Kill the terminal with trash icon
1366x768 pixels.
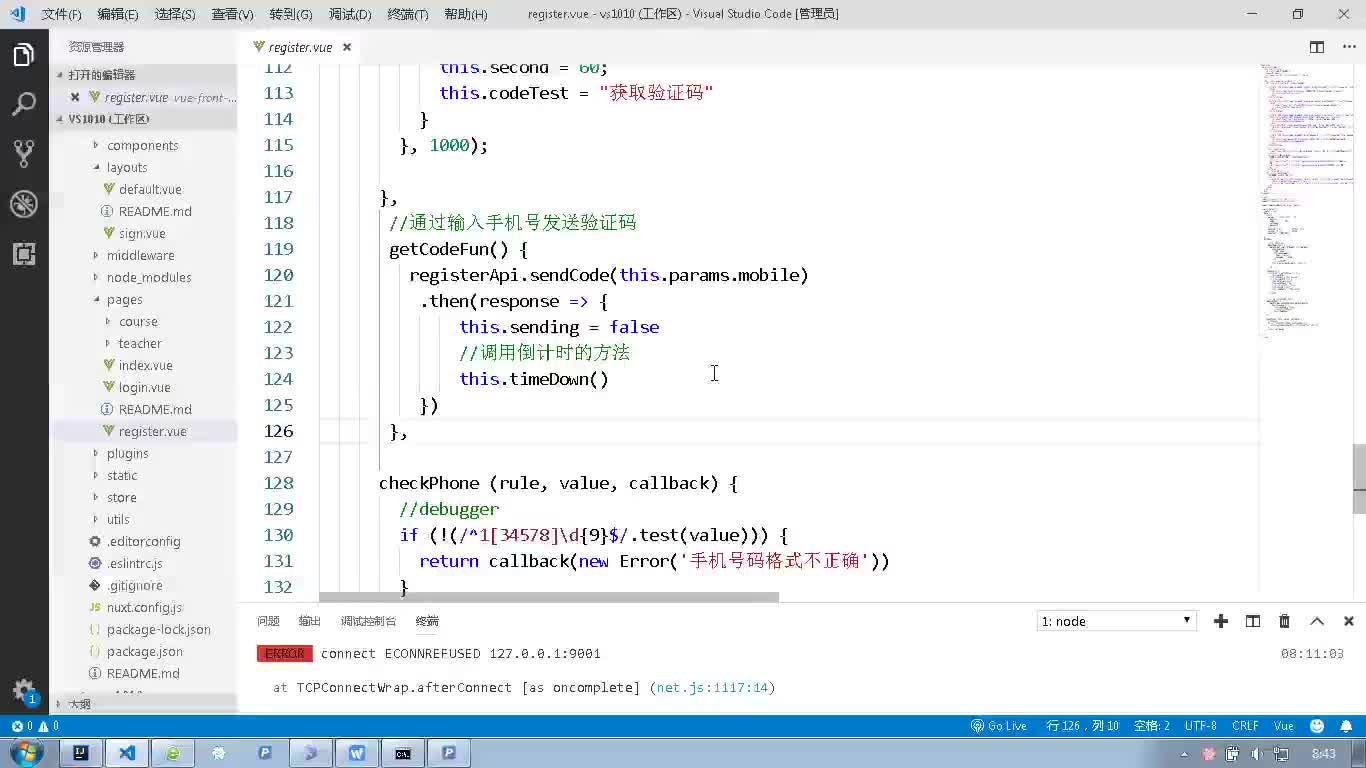pyautogui.click(x=1284, y=621)
